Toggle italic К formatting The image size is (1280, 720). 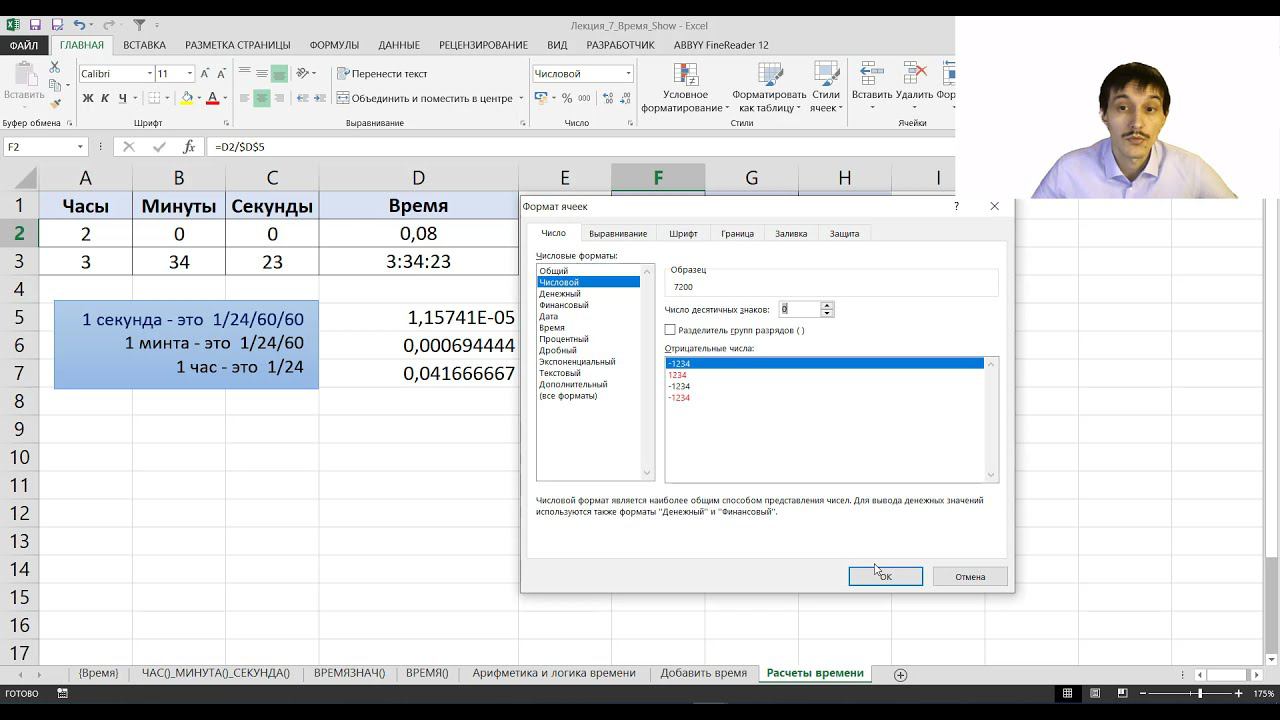105,98
